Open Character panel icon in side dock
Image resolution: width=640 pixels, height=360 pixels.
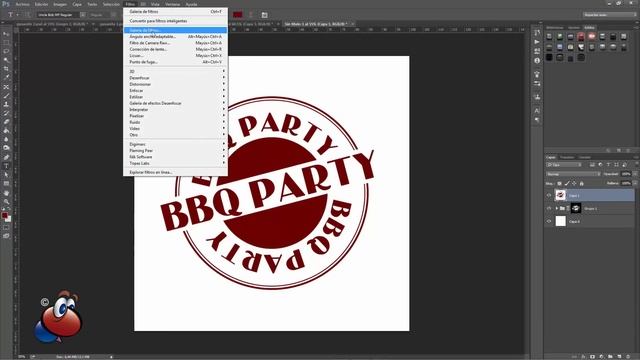[x=537, y=111]
